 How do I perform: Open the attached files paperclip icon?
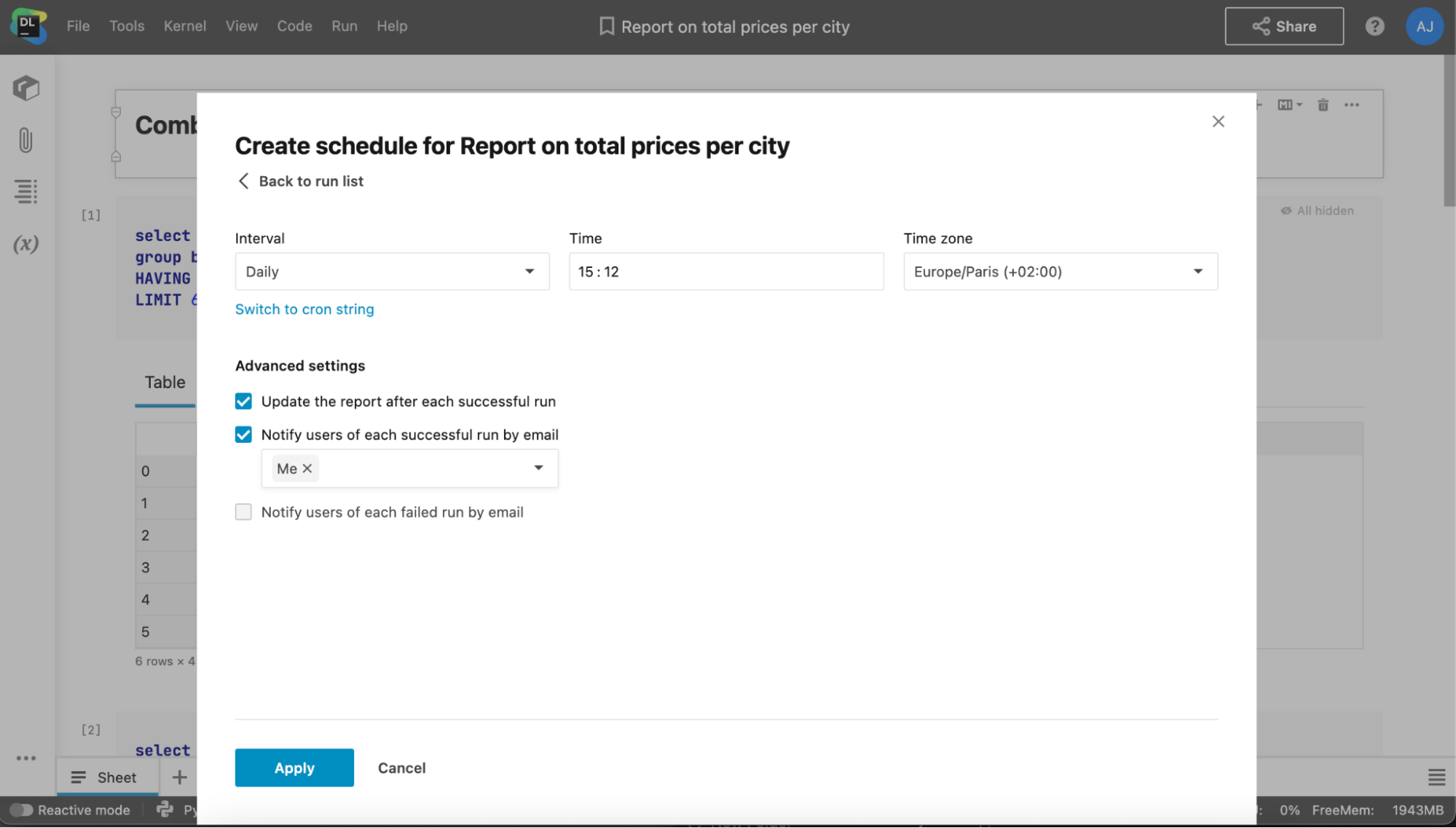pyautogui.click(x=25, y=140)
